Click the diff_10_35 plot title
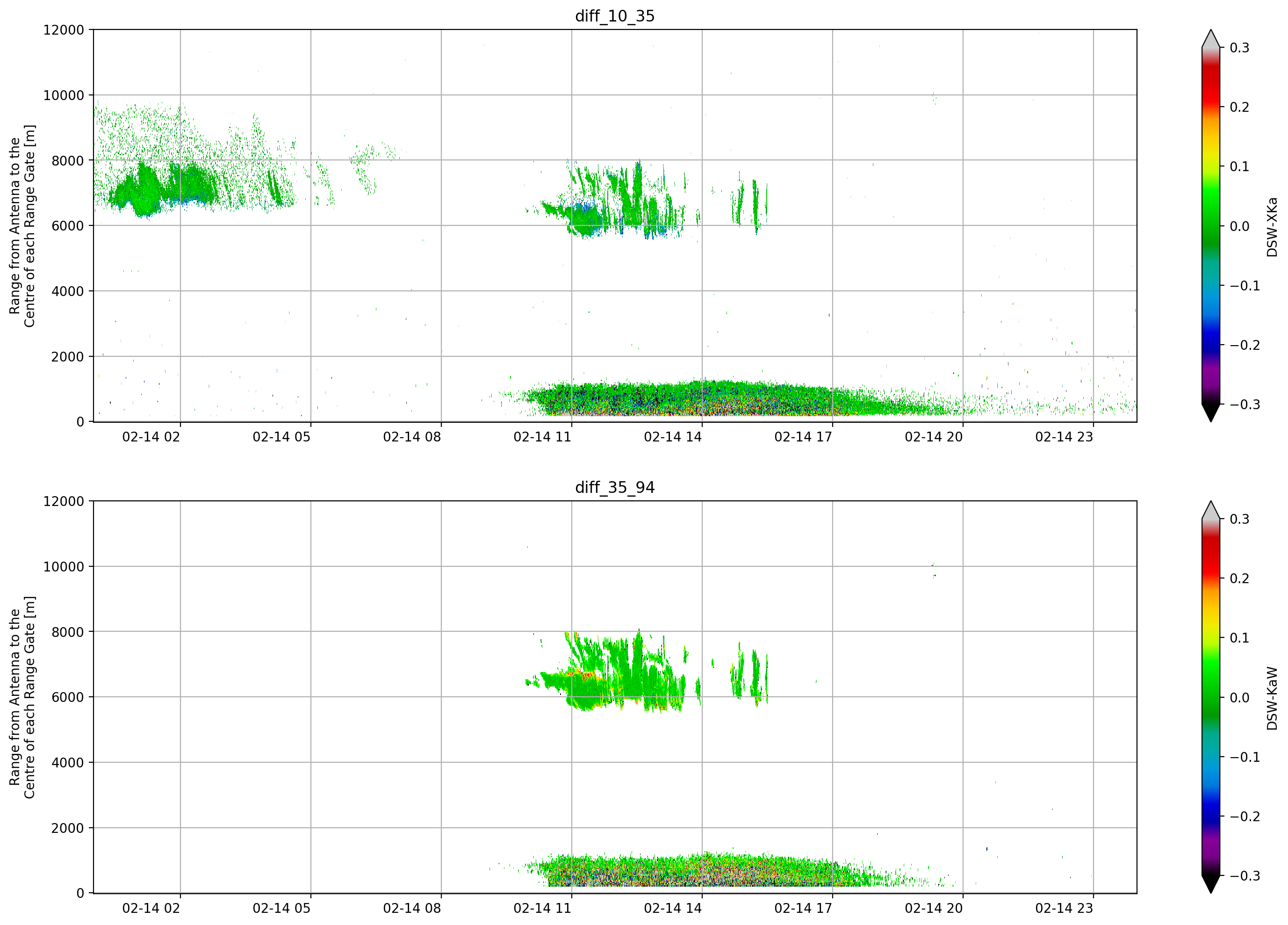The height and width of the screenshot is (925, 1288). (614, 16)
